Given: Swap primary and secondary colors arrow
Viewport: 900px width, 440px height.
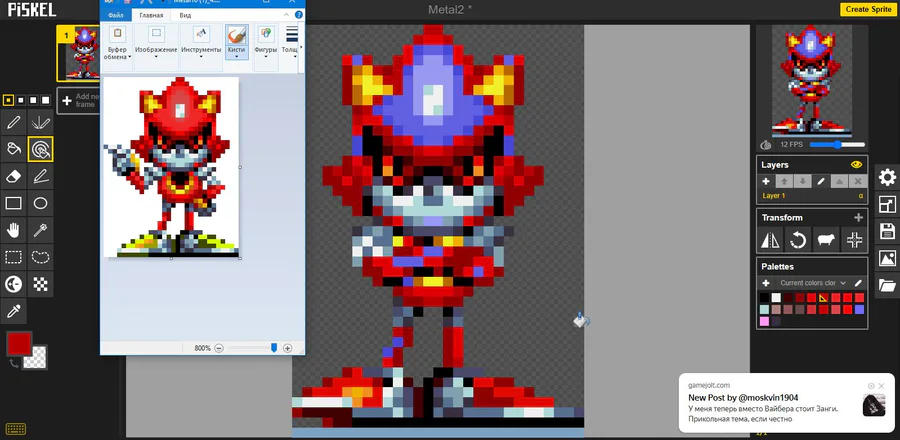Looking at the screenshot, I should pyautogui.click(x=14, y=363).
